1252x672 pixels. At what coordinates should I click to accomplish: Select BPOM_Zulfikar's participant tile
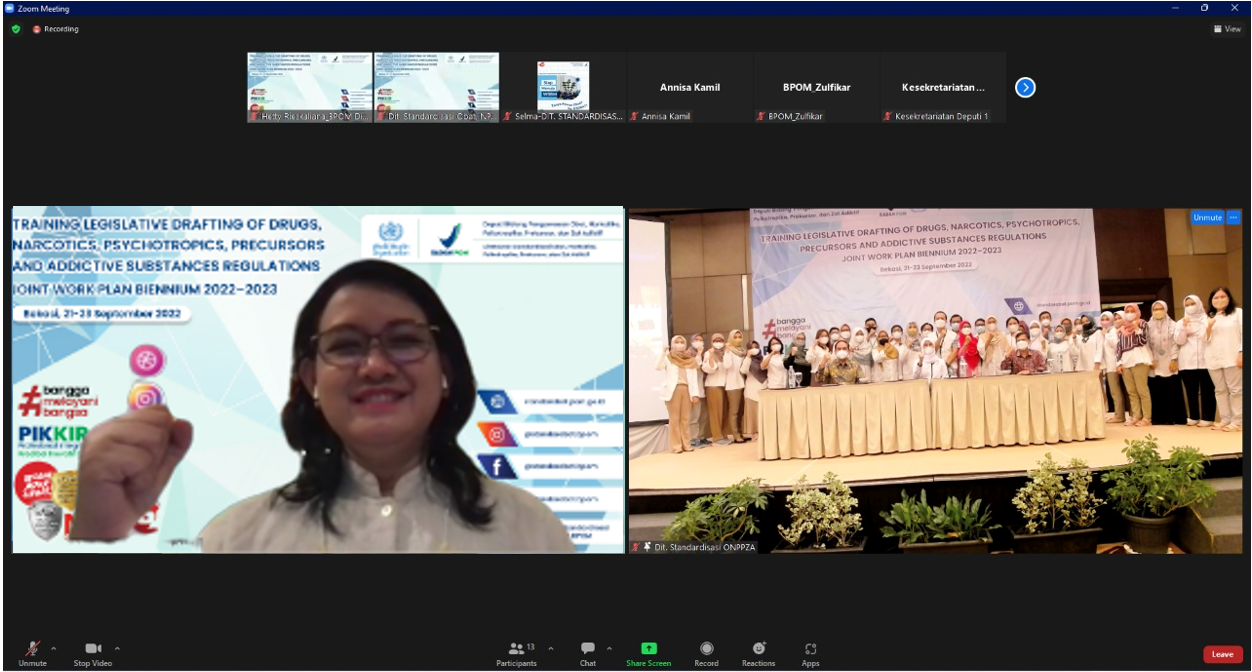pos(816,88)
